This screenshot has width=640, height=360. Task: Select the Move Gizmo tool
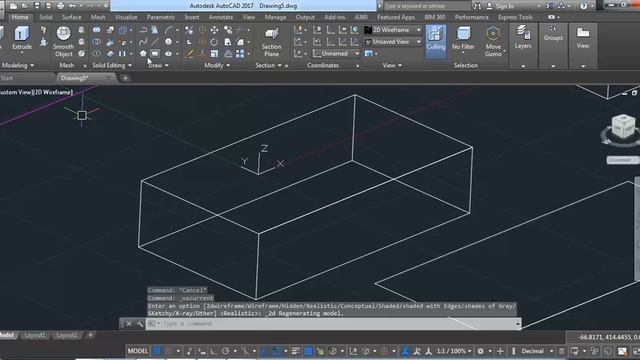[493, 42]
